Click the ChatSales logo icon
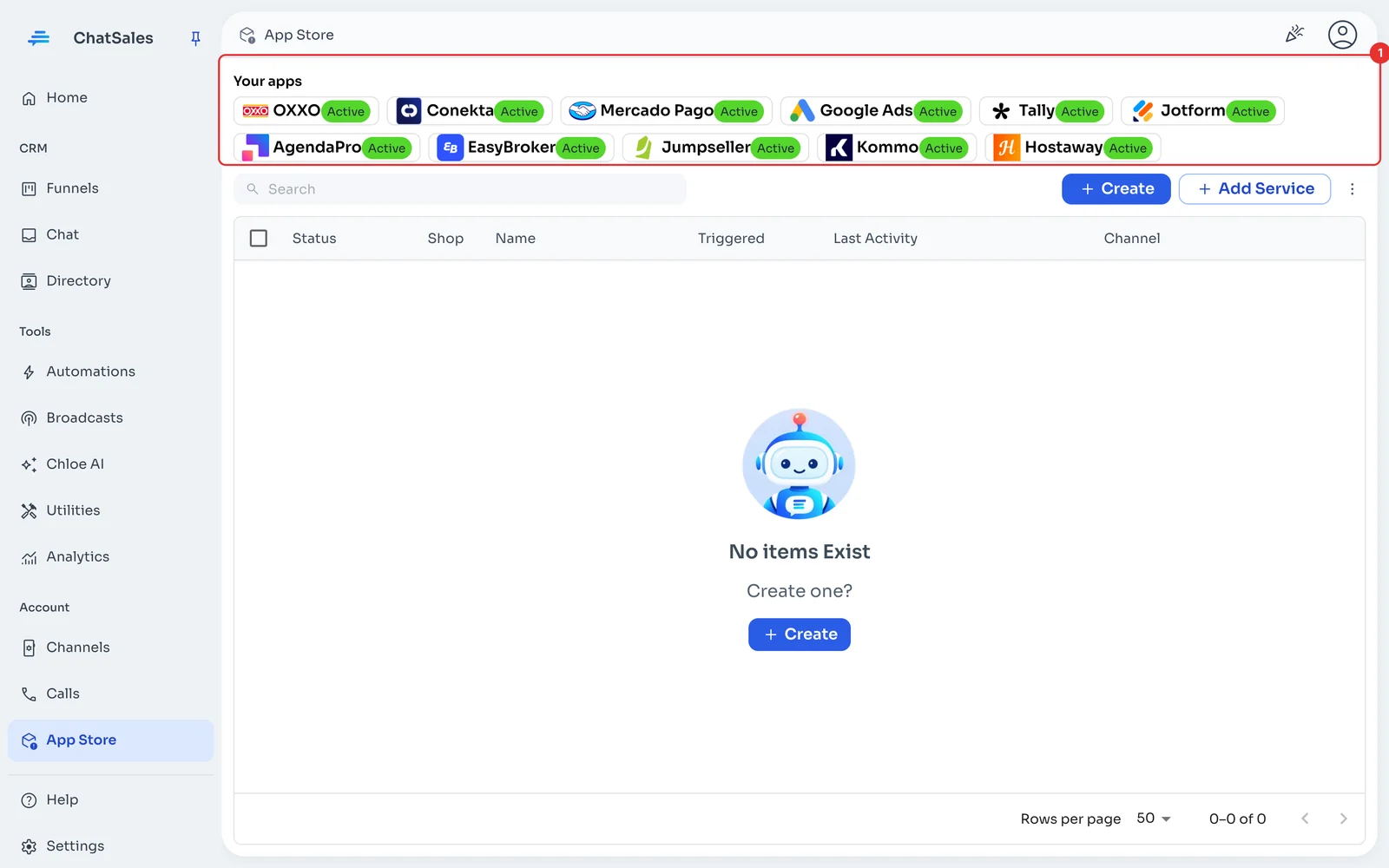The image size is (1389, 868). [x=38, y=38]
